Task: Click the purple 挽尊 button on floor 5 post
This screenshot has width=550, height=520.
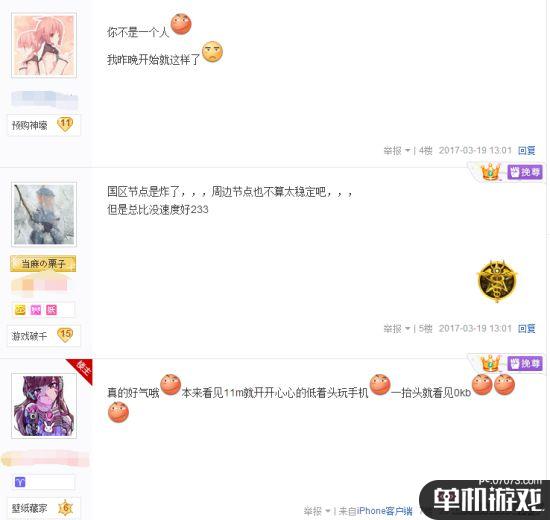Action: pyautogui.click(x=525, y=172)
